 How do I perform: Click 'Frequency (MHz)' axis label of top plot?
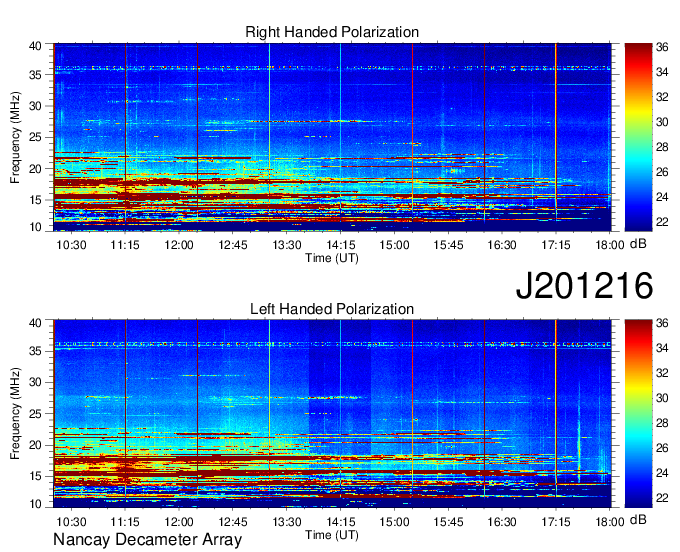[15, 137]
